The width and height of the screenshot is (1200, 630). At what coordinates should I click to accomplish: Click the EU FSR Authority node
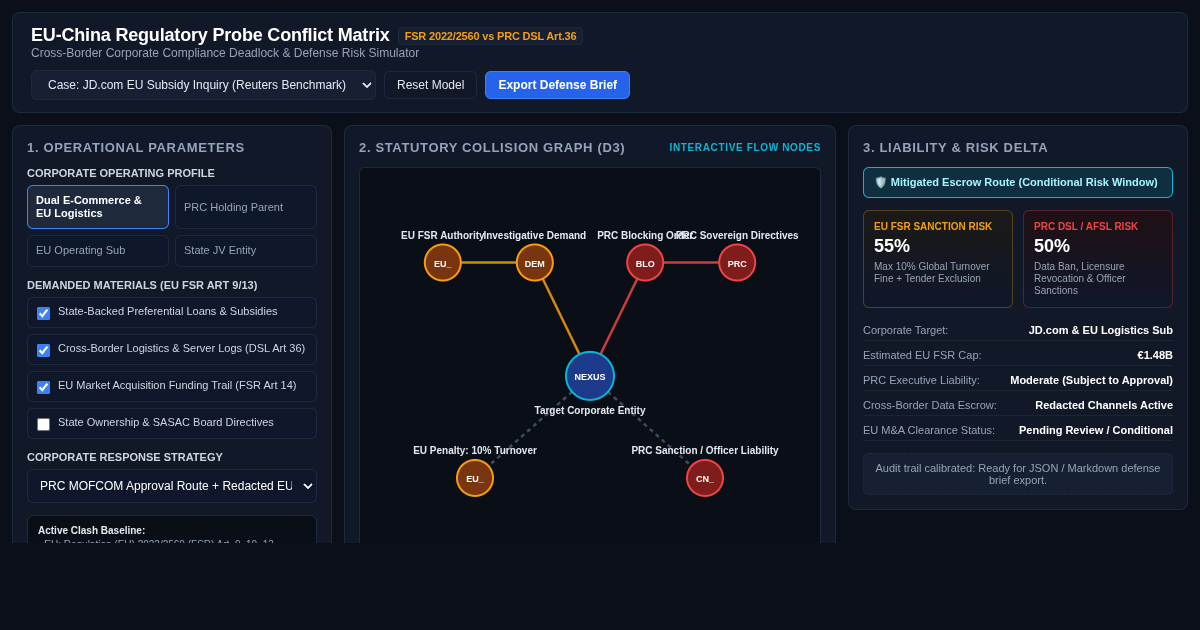pyautogui.click(x=443, y=263)
